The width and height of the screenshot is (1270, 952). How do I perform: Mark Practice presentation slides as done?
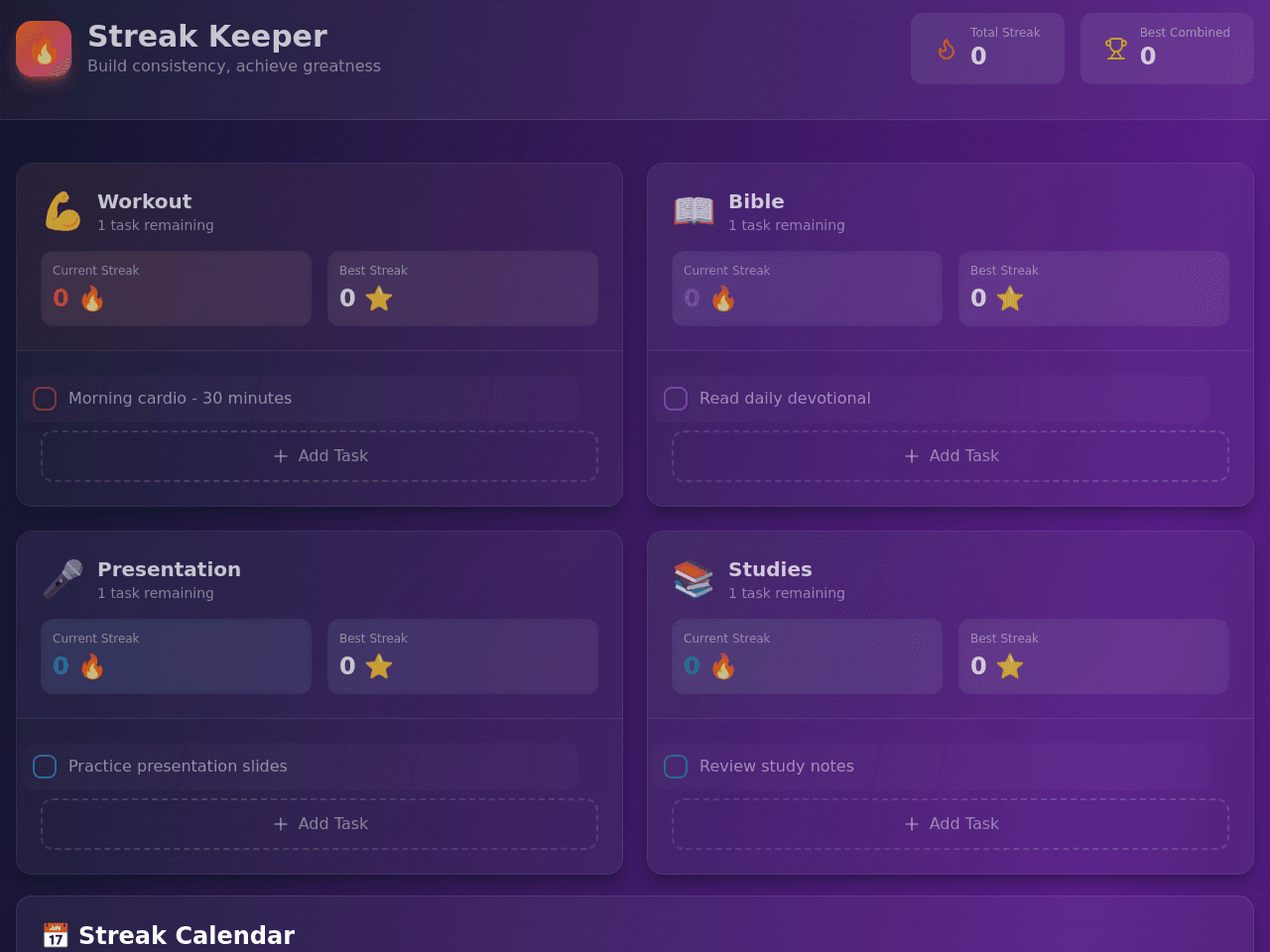pos(45,767)
